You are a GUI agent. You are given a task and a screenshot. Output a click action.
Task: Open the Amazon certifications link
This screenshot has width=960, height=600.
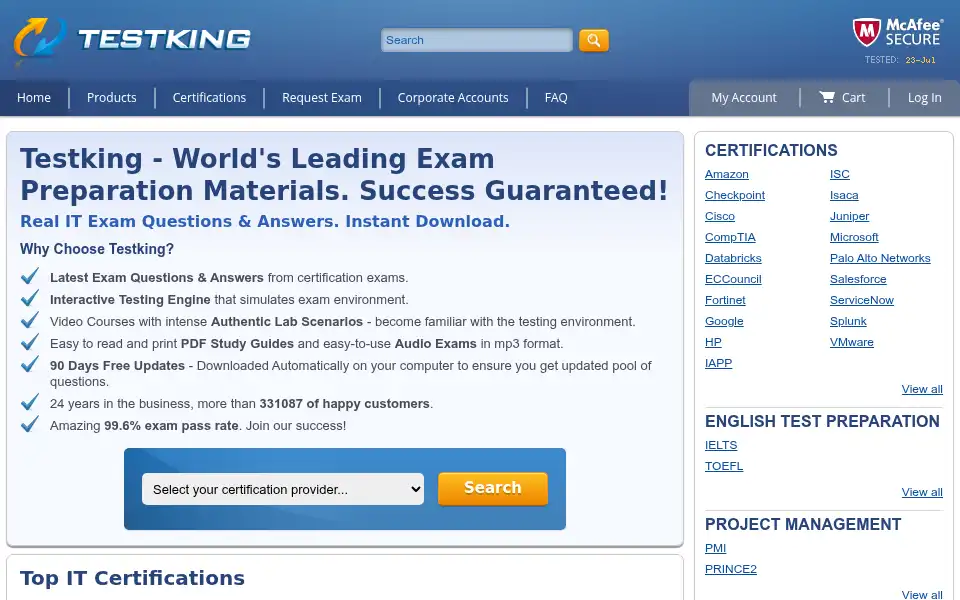[726, 174]
